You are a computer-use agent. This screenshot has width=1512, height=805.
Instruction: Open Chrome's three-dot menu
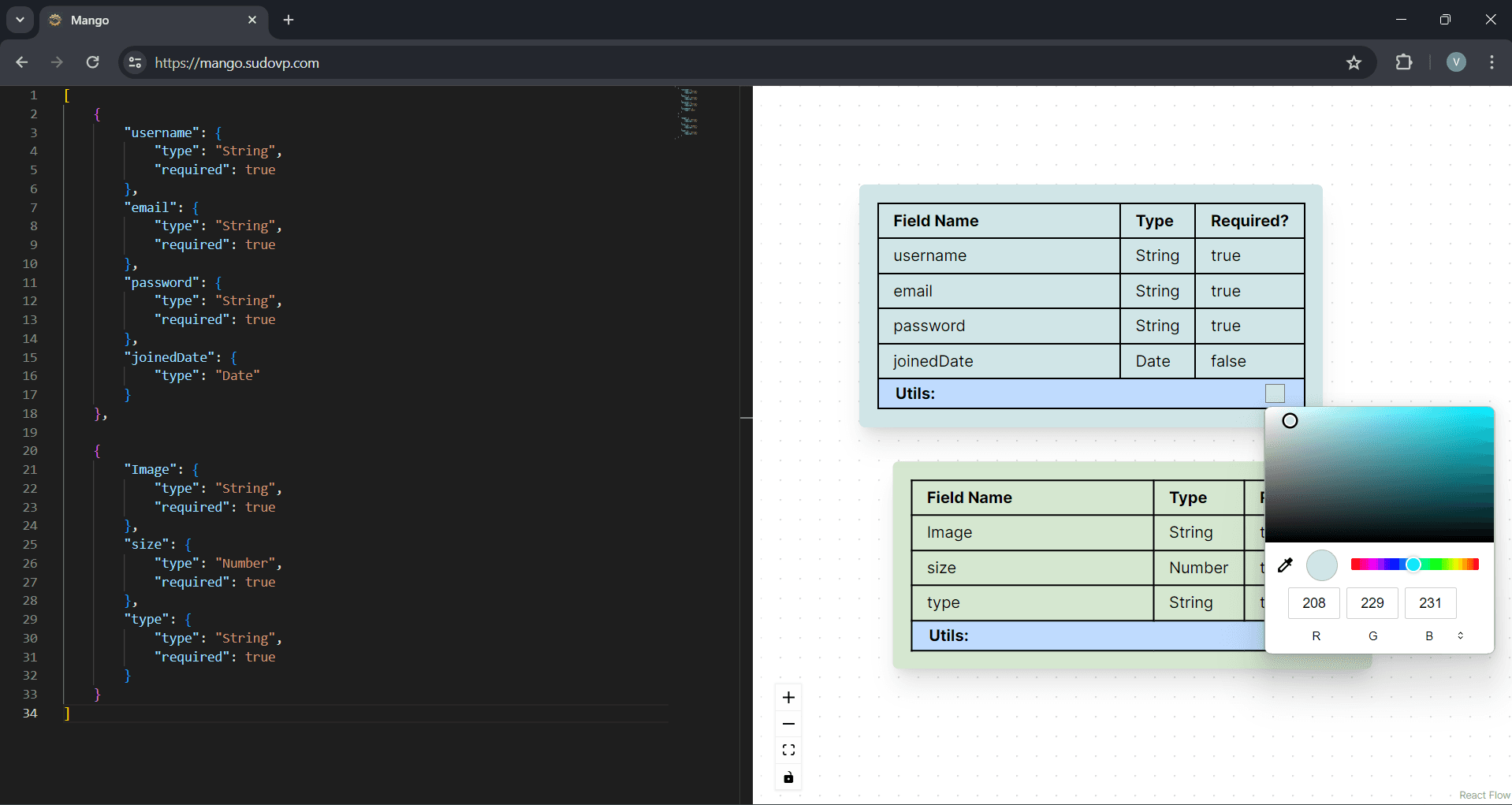(1492, 62)
